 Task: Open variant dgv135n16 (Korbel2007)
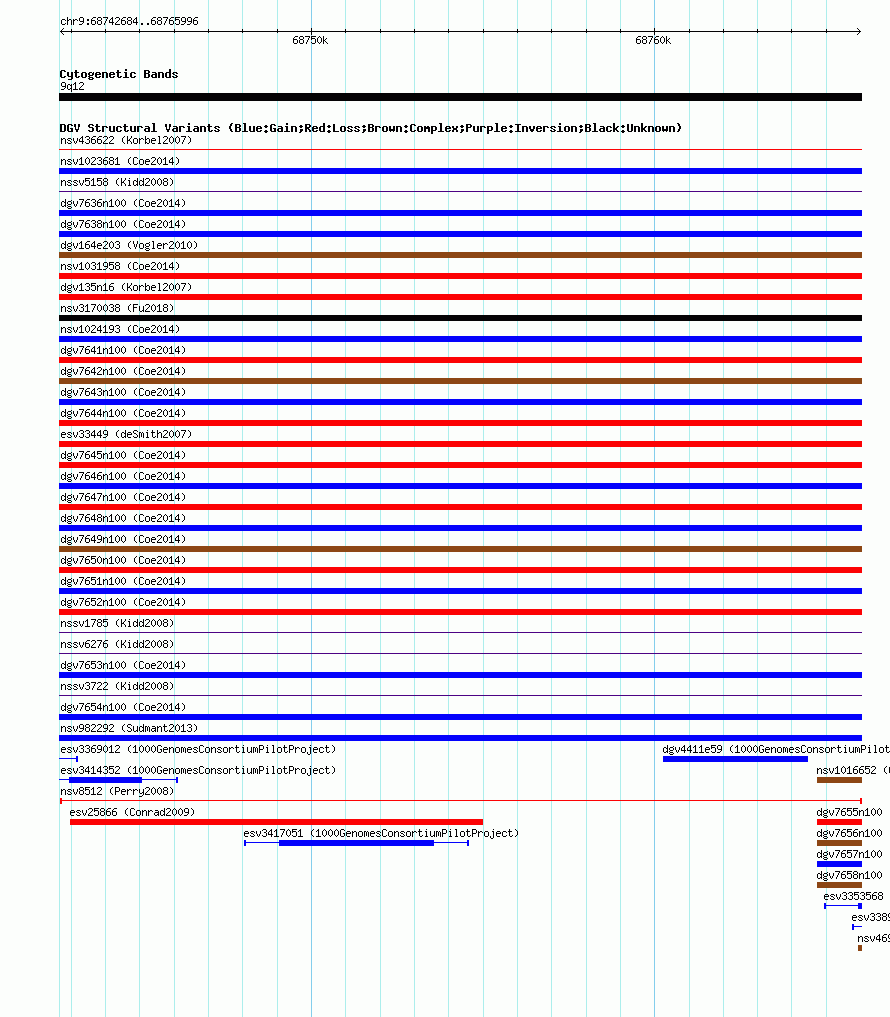point(126,287)
